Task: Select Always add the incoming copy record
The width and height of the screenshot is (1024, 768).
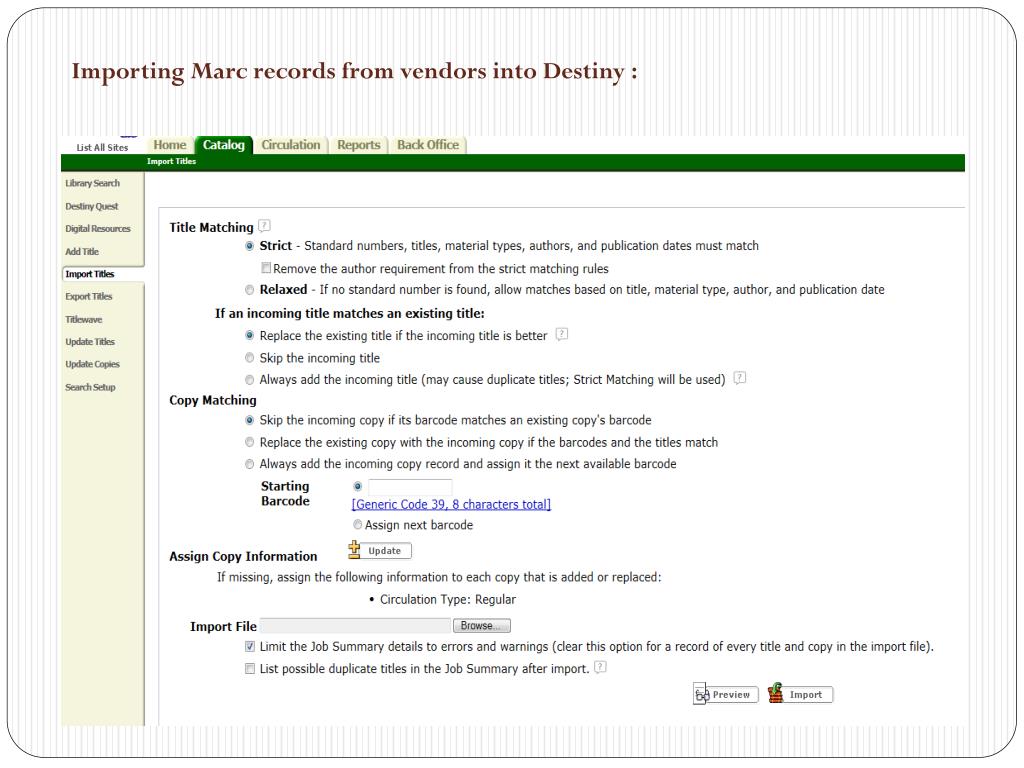Action: click(249, 464)
